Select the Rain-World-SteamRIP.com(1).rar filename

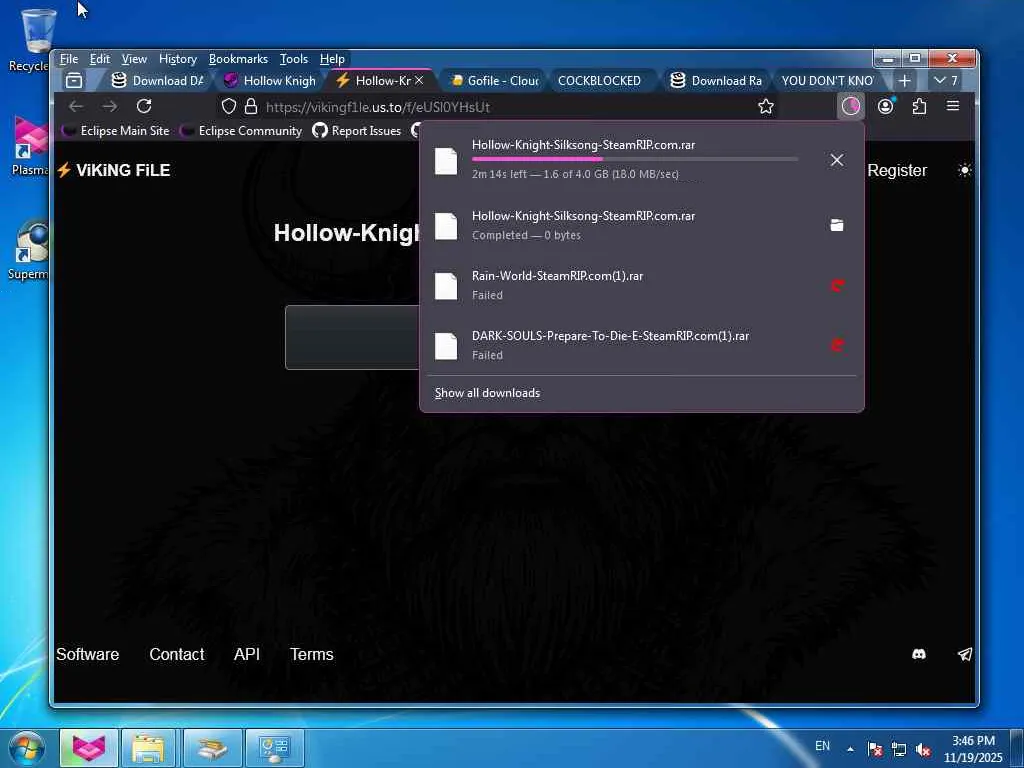tap(557, 276)
